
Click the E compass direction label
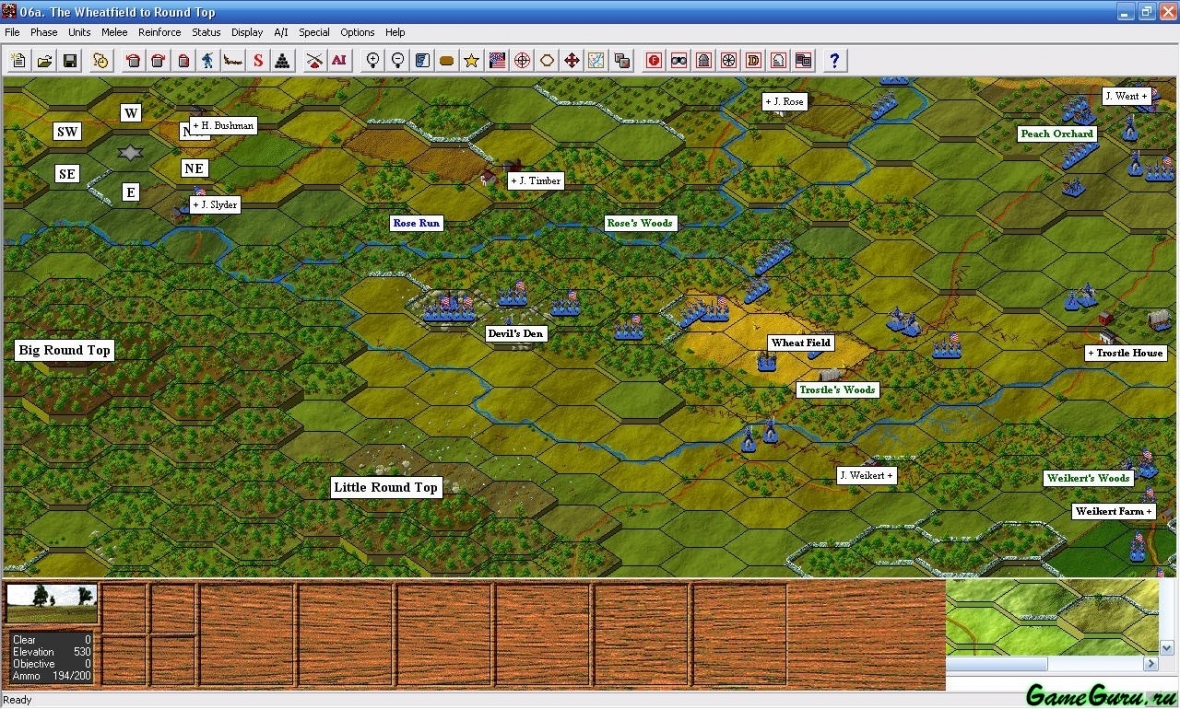pyautogui.click(x=131, y=192)
